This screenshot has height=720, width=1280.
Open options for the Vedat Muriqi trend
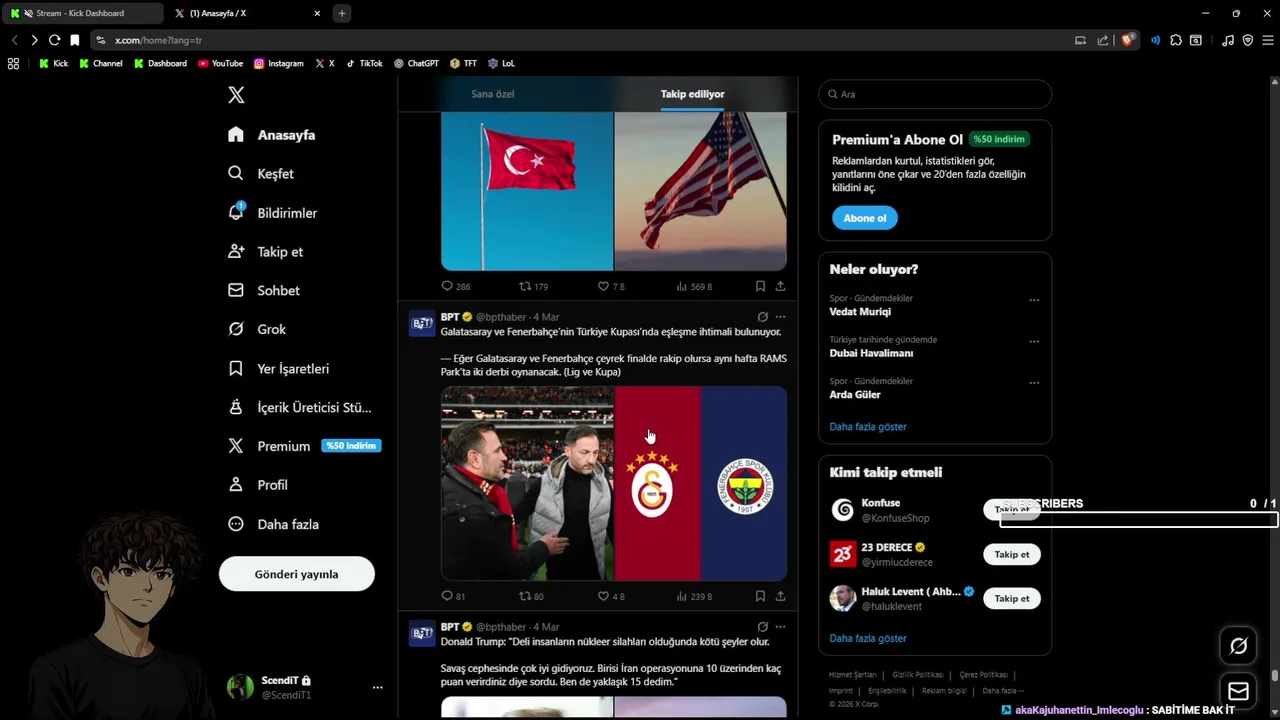point(1034,300)
